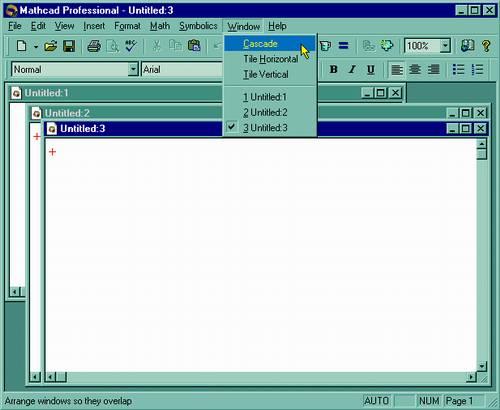500x410 pixels.
Task: Click the Calculate equals-sign icon
Action: pos(343,45)
